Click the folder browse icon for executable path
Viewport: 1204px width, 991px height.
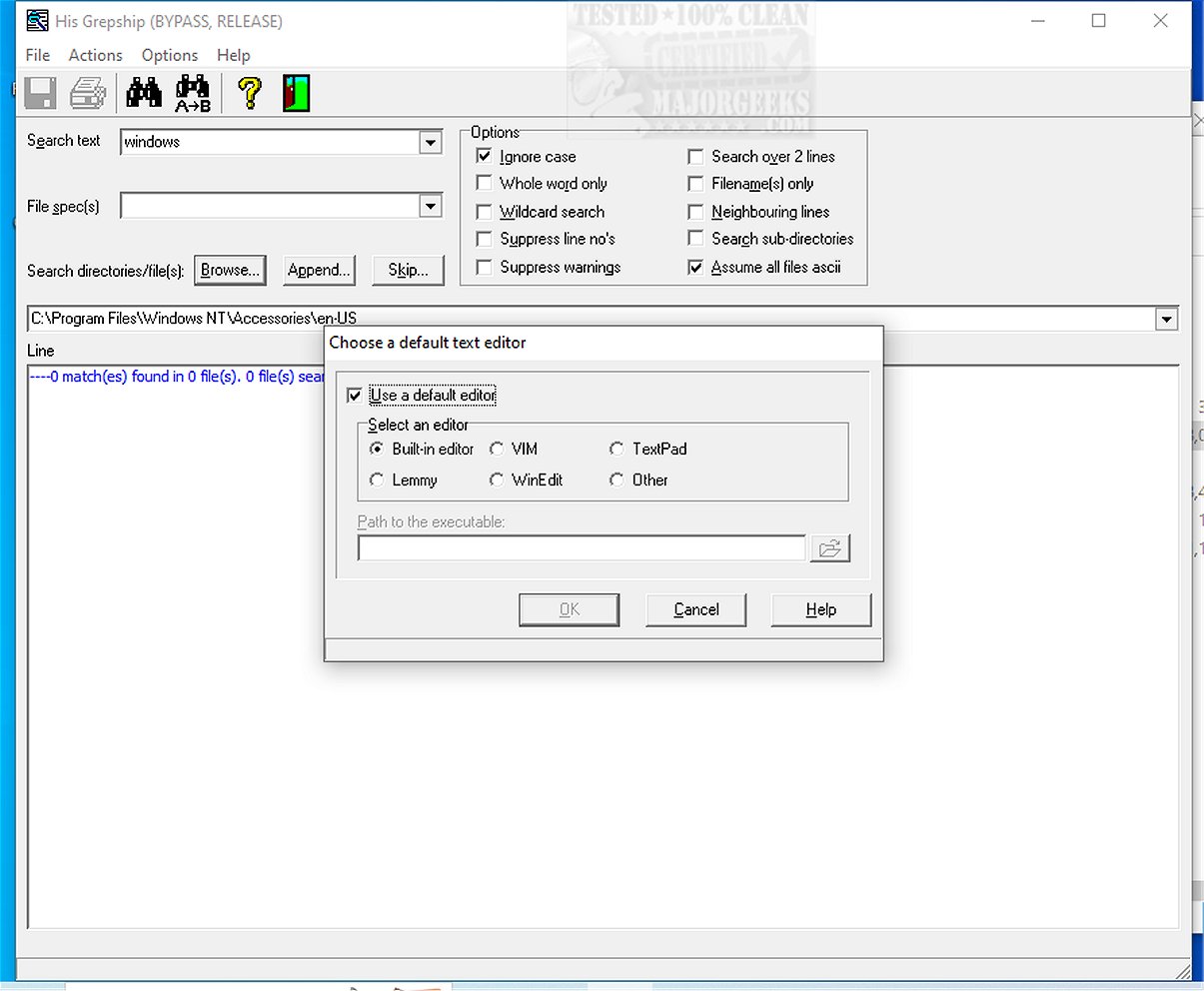(829, 548)
